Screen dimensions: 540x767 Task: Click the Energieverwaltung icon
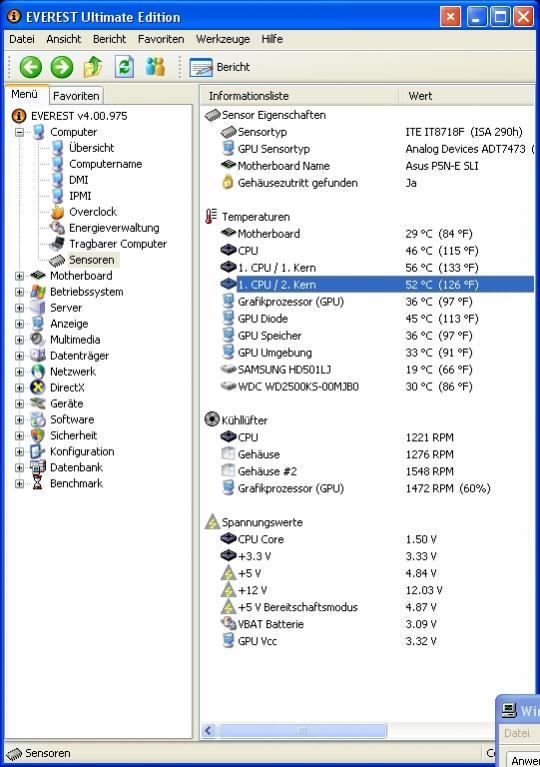point(58,228)
